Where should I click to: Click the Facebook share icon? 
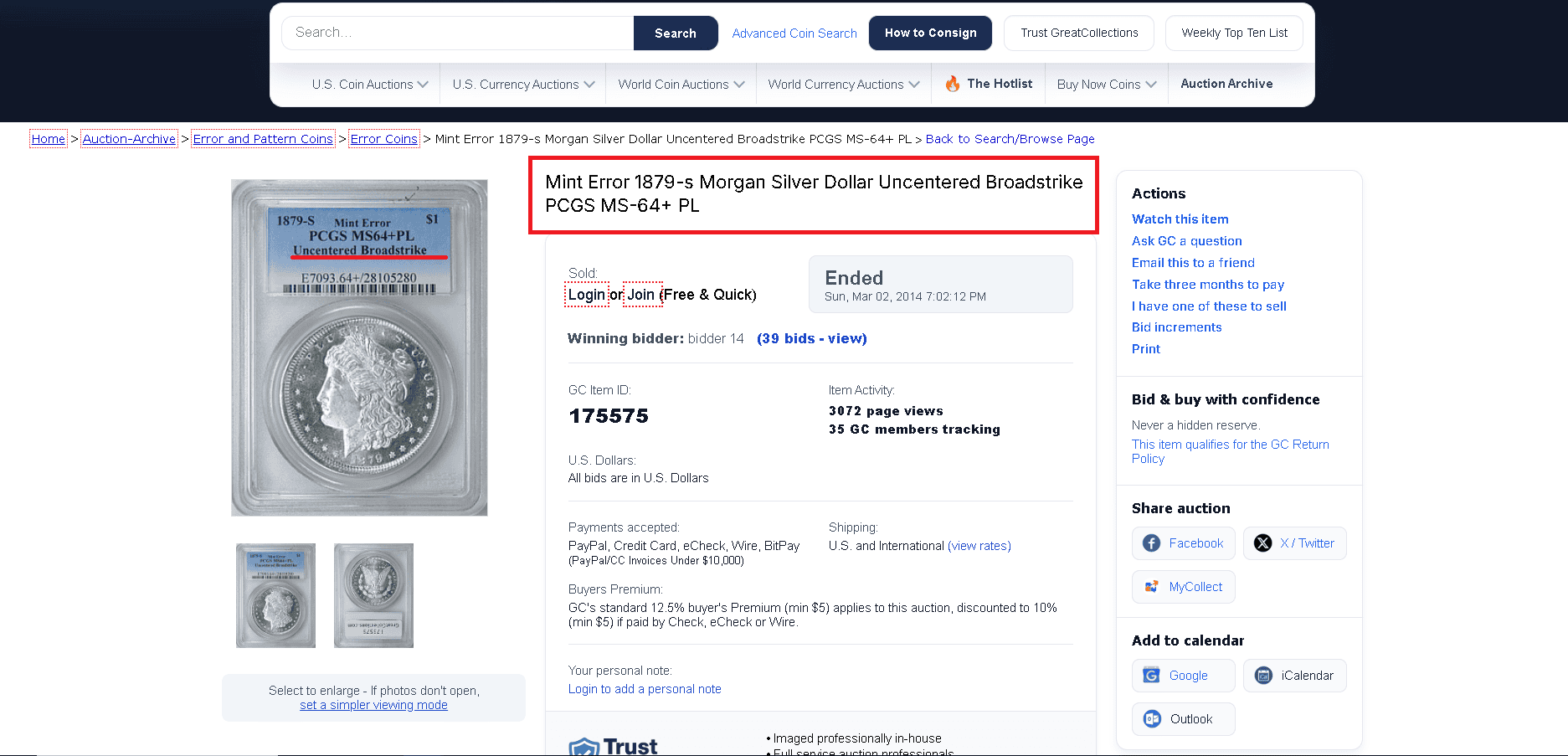(1152, 543)
